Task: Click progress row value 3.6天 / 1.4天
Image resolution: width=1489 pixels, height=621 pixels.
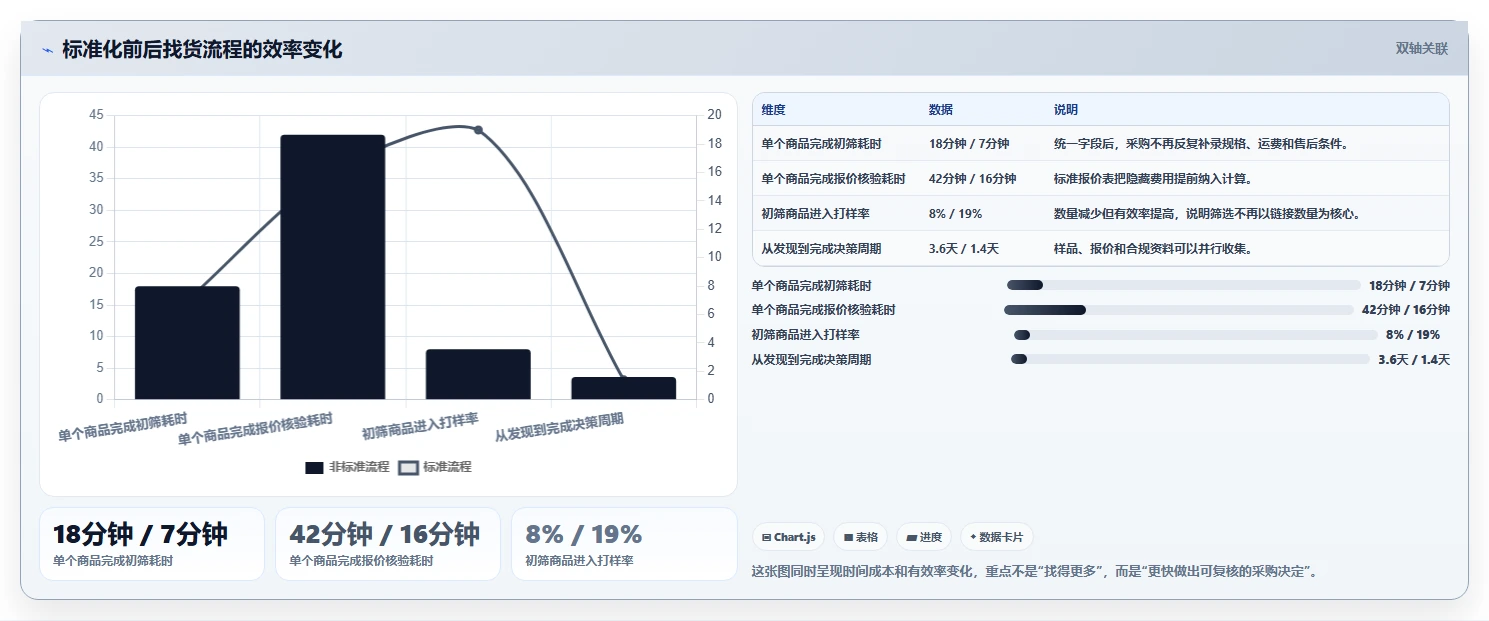Action: (1414, 360)
